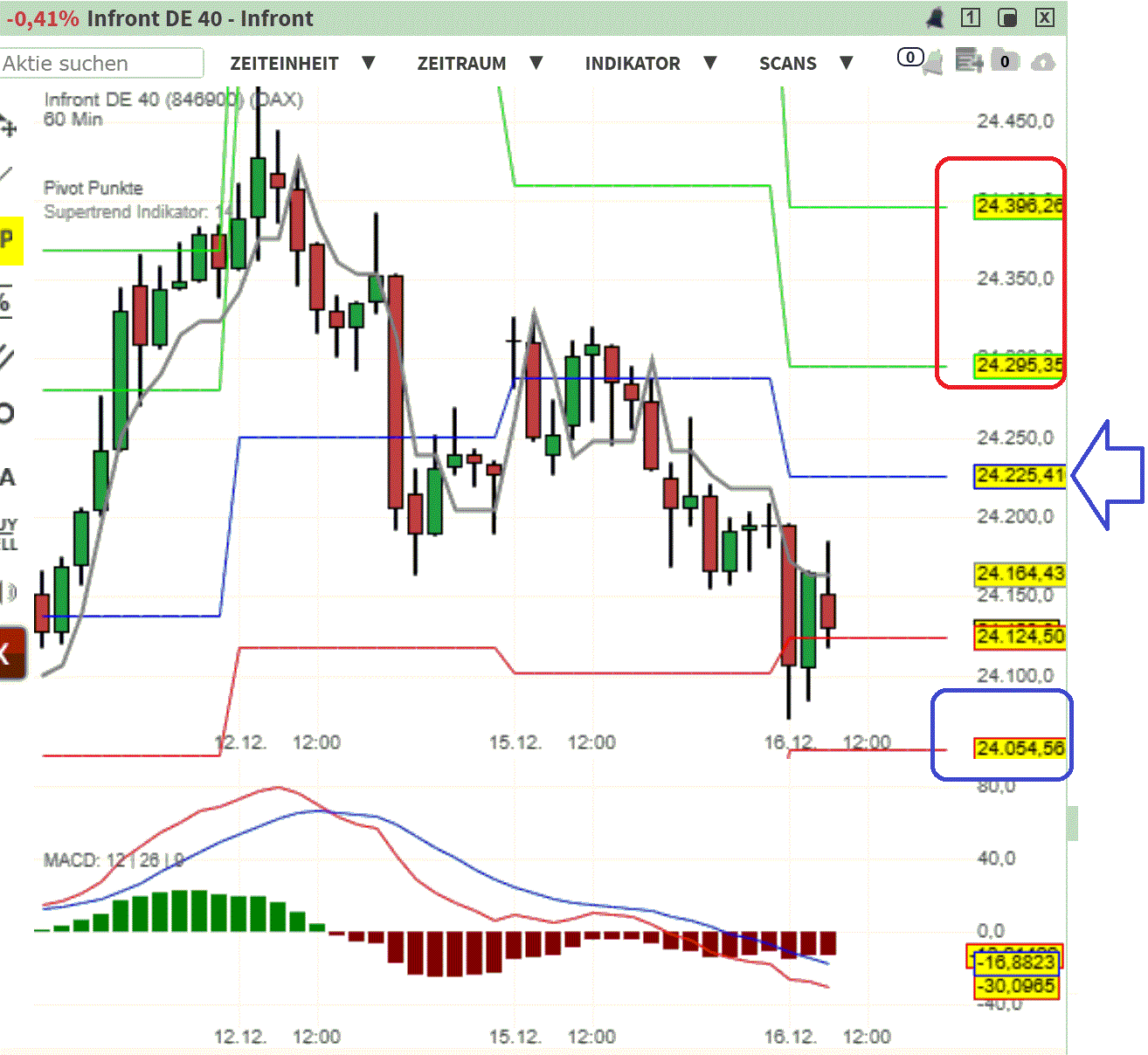Choose the parallel channel drawing tool
Image resolution: width=1148 pixels, height=1055 pixels.
(x=7, y=356)
